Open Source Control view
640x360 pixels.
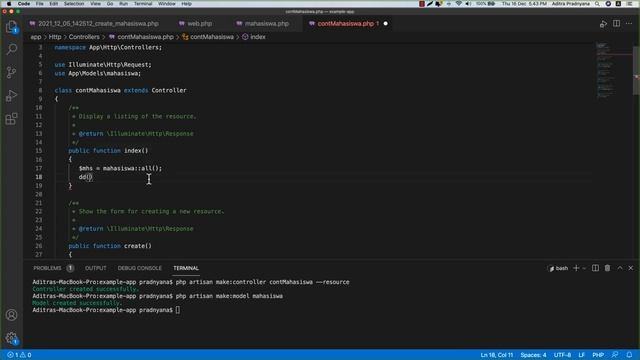point(11,73)
